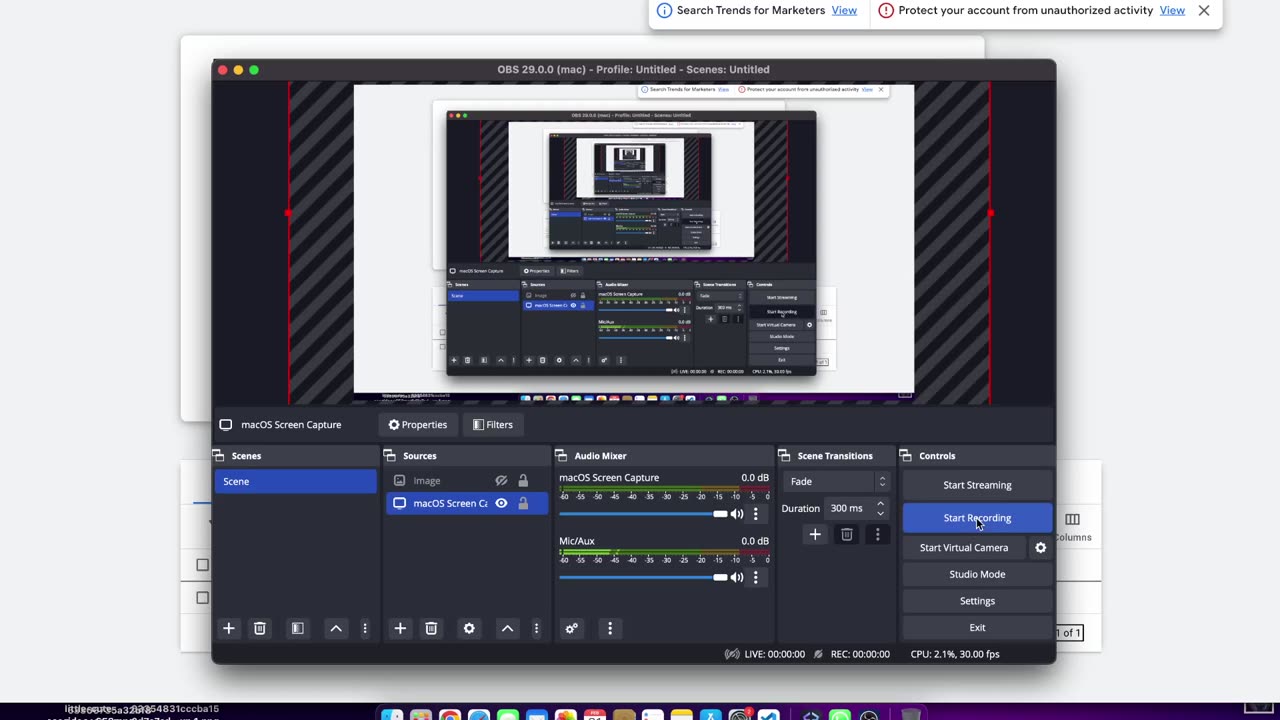Move source up with arrow icon

pos(507,628)
